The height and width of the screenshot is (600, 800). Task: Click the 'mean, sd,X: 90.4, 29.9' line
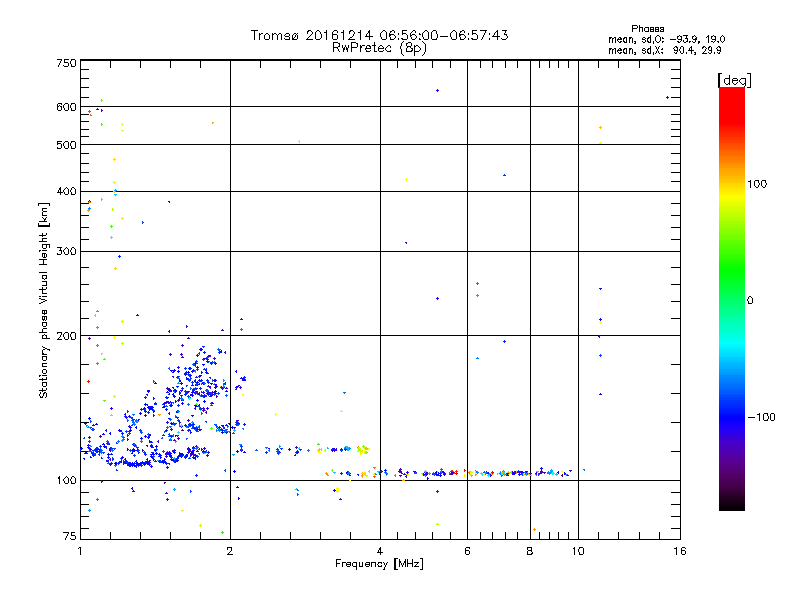tap(664, 50)
